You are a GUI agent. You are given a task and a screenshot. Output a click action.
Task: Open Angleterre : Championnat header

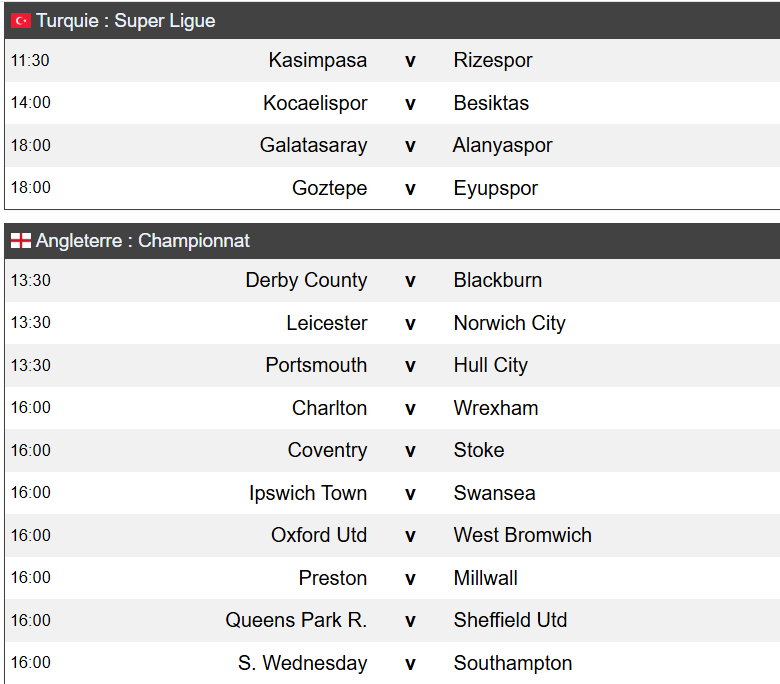coord(143,241)
